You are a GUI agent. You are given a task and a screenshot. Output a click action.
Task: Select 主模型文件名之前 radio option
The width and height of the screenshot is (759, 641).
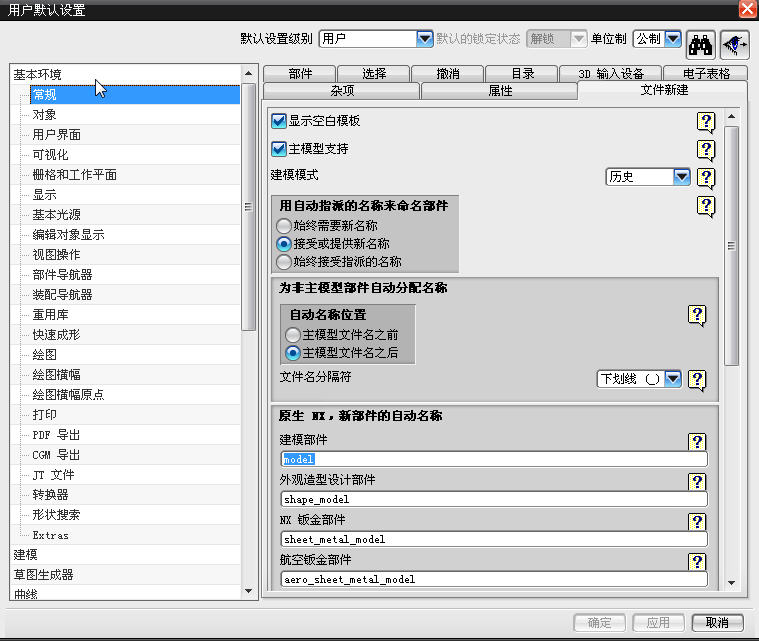pyautogui.click(x=293, y=335)
